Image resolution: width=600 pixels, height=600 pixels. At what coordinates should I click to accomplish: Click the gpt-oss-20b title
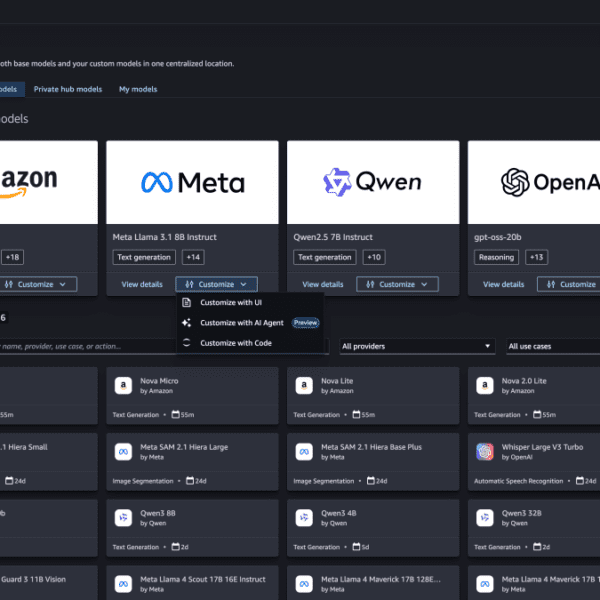pyautogui.click(x=497, y=237)
